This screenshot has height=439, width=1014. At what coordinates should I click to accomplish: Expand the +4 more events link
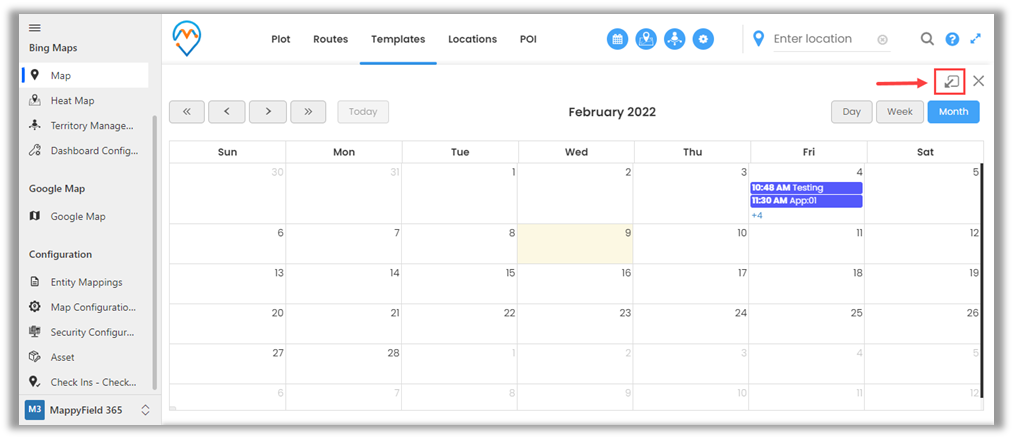coord(757,215)
